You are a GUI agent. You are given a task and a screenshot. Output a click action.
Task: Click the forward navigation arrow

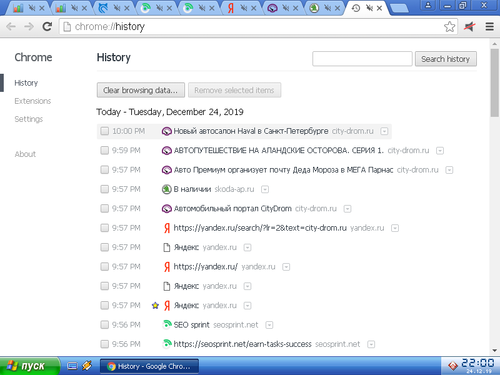pos(29,27)
